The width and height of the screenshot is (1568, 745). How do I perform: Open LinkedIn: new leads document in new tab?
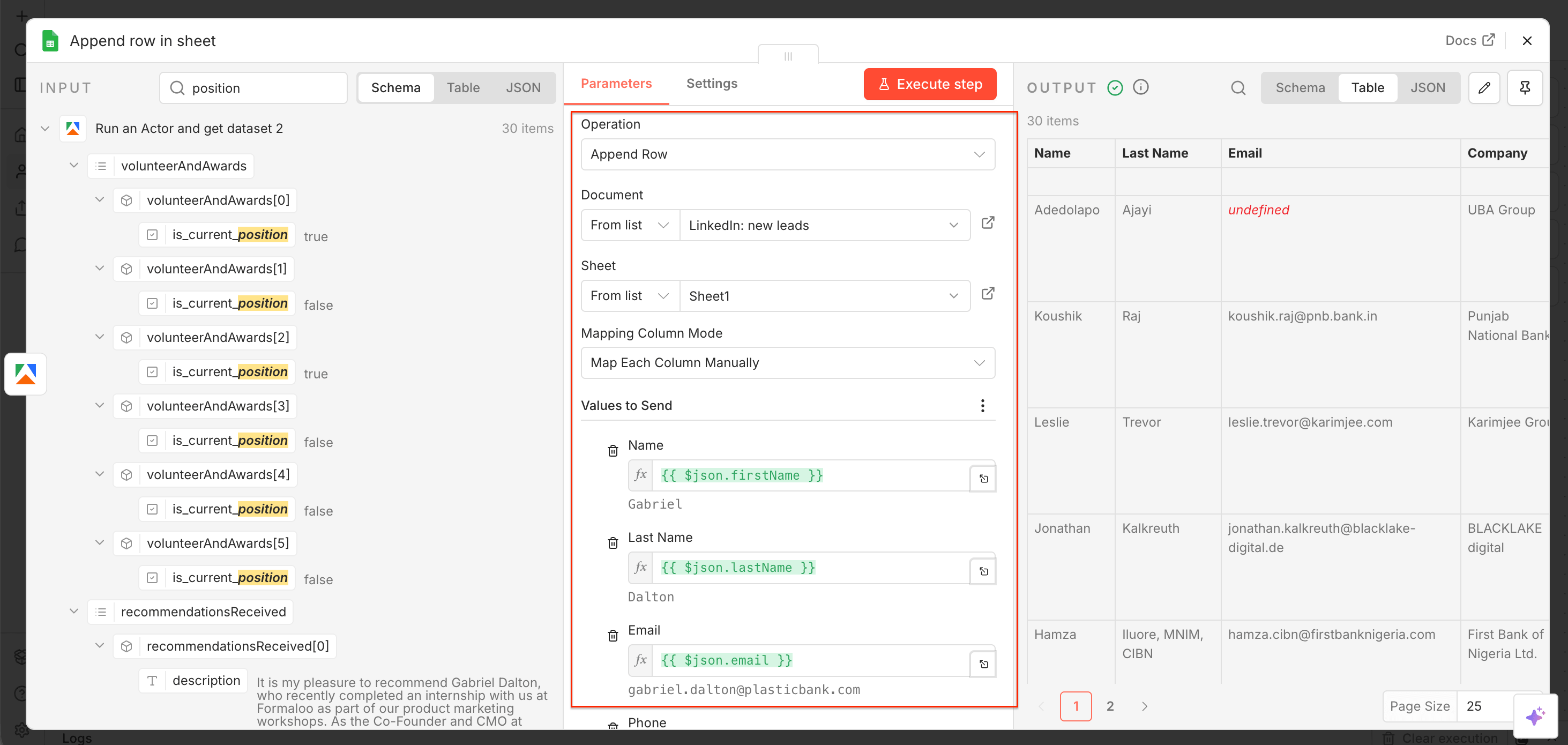coord(987,223)
